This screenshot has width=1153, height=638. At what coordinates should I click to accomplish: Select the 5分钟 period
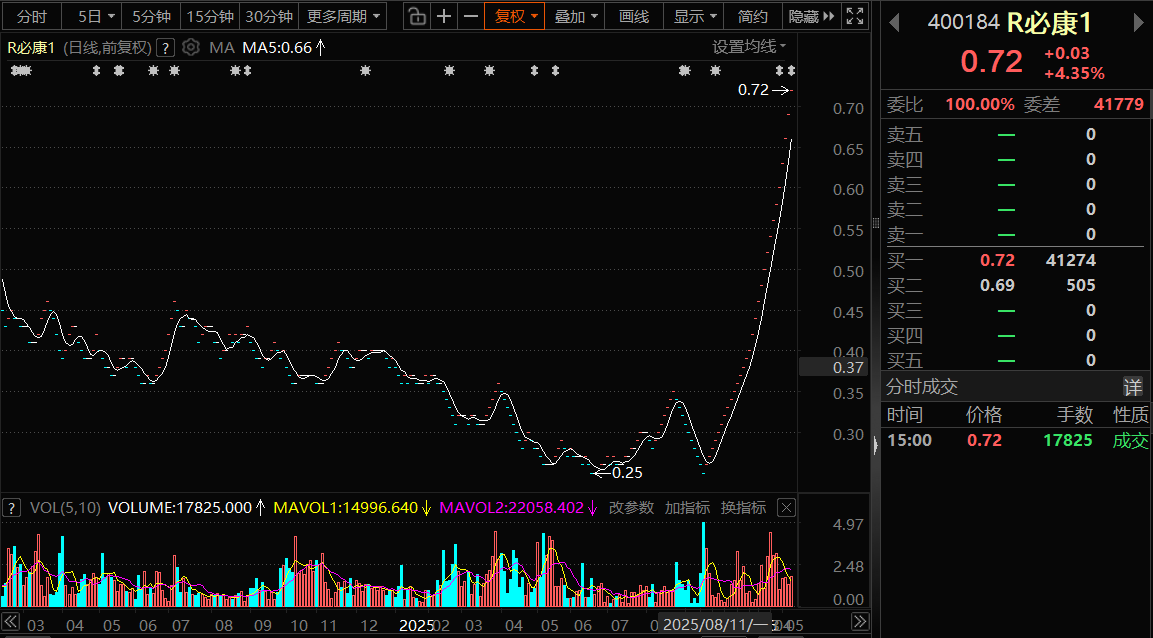pos(151,16)
